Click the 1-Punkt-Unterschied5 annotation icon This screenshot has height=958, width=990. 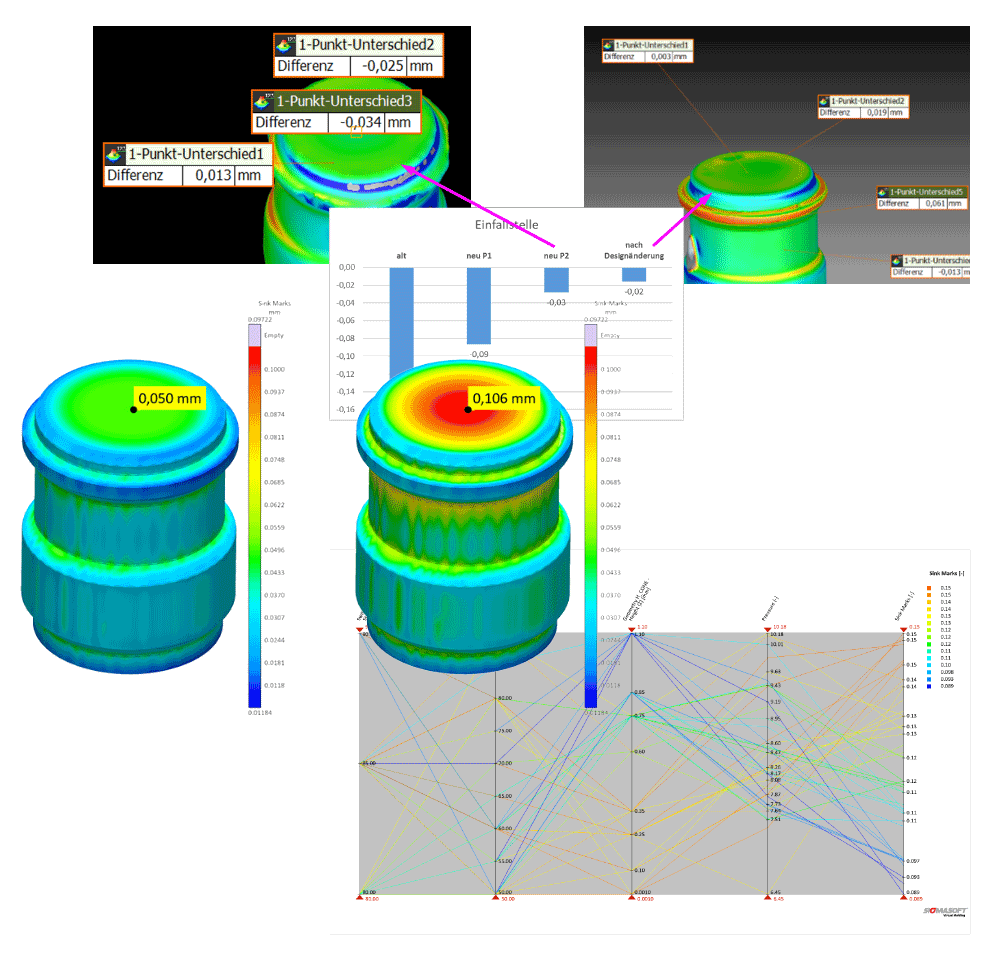(x=883, y=191)
